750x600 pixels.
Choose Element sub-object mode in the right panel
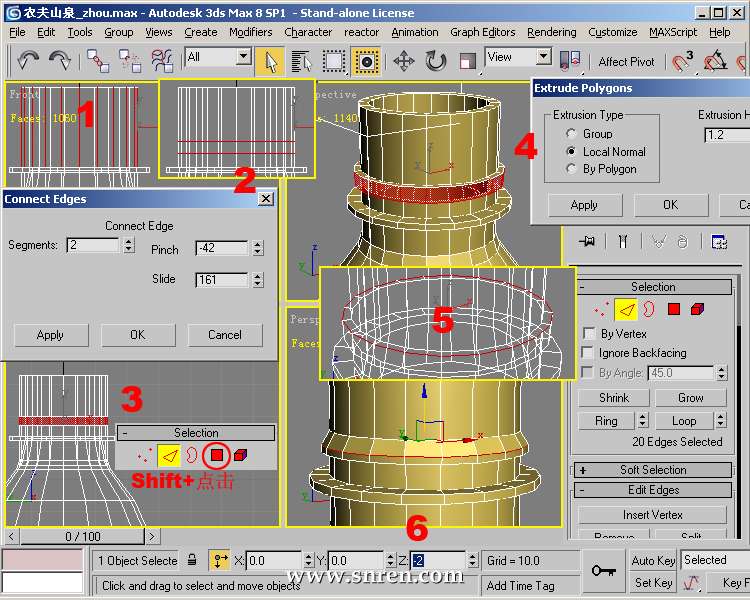697,310
